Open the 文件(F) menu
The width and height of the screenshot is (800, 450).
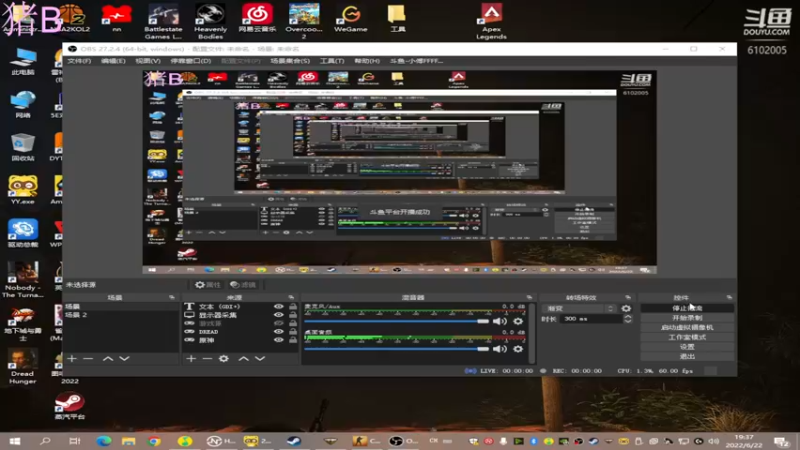[x=79, y=61]
